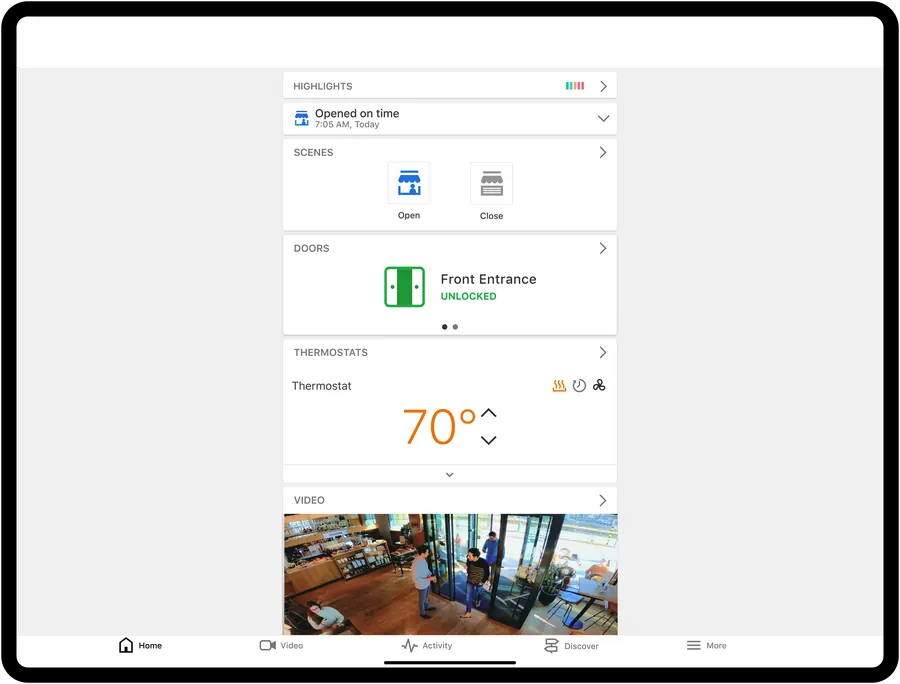This screenshot has width=900, height=684.
Task: Click storefront icon beside Opened on time
Action: pos(301,118)
